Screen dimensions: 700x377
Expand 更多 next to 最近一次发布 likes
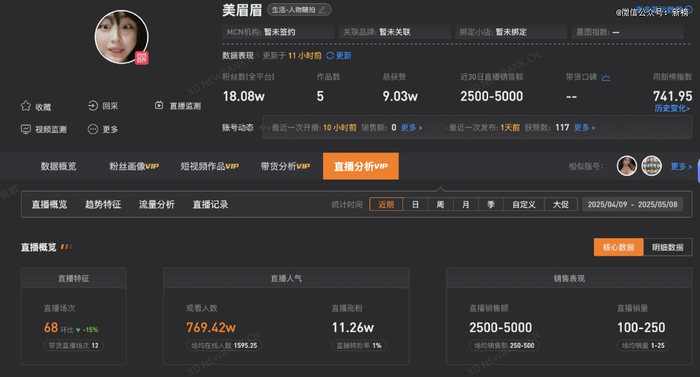click(x=584, y=128)
